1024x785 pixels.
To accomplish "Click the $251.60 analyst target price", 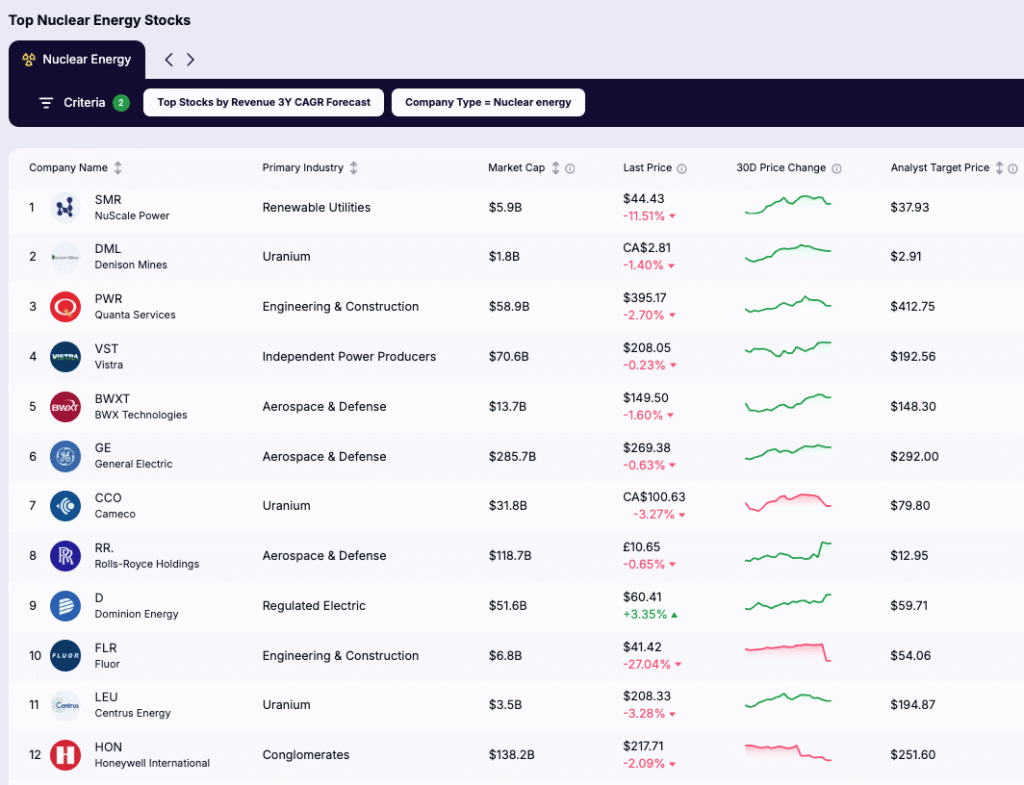I will point(913,755).
